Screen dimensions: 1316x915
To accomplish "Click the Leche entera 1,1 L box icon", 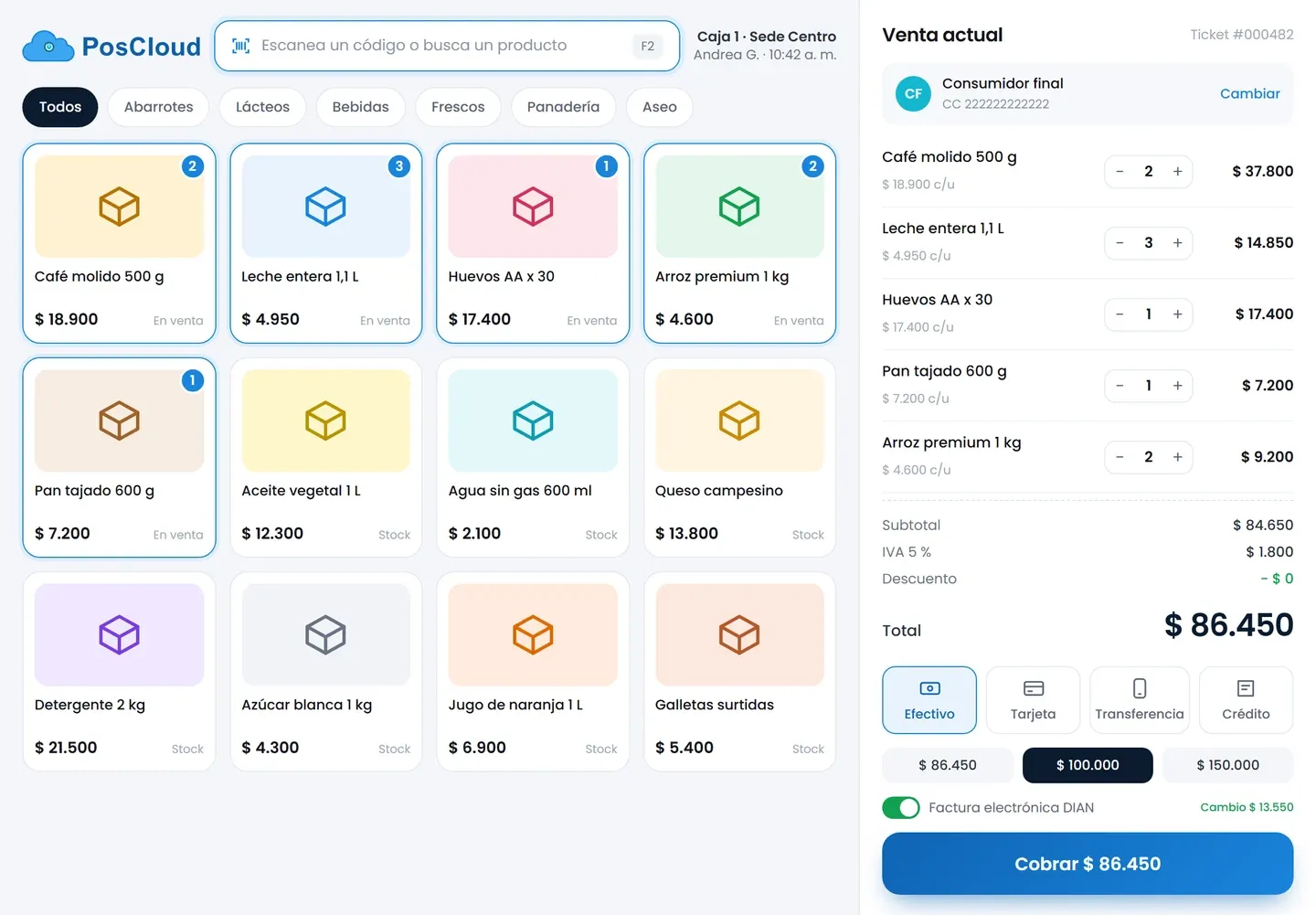I will [325, 207].
